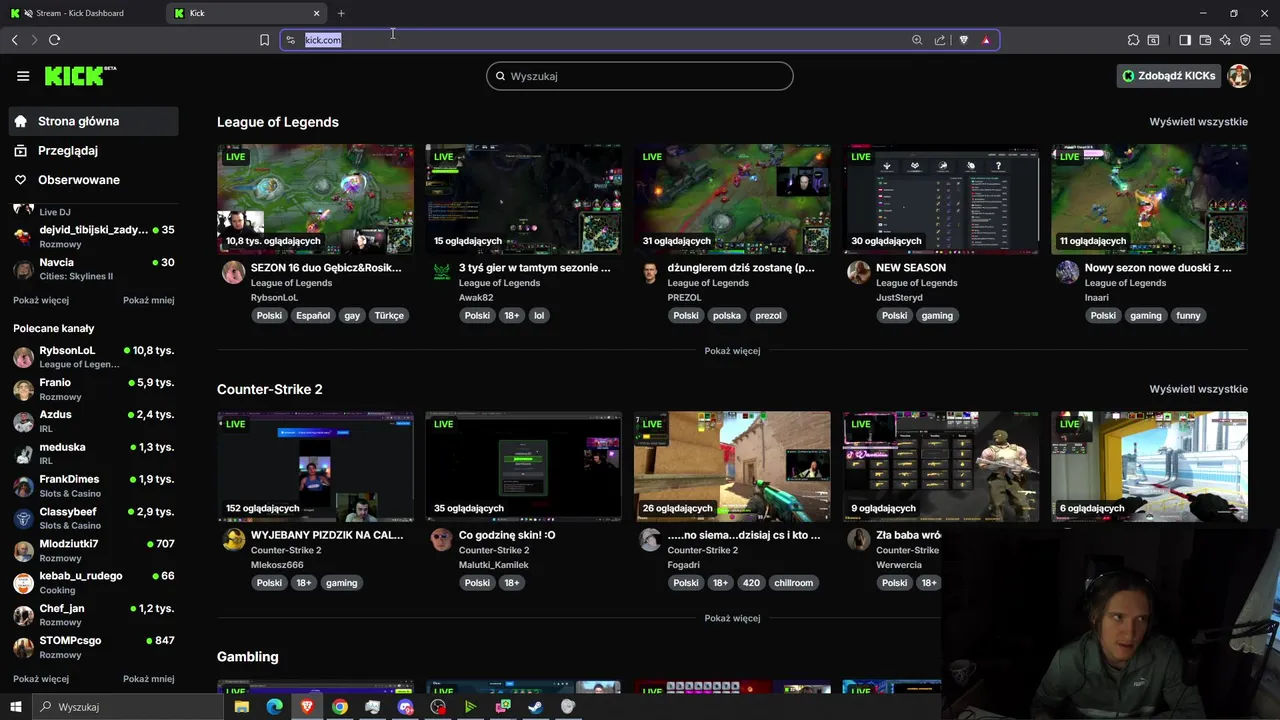The width and height of the screenshot is (1280, 720).
Task: Reload the page with the refresh icon
Action: (54, 40)
